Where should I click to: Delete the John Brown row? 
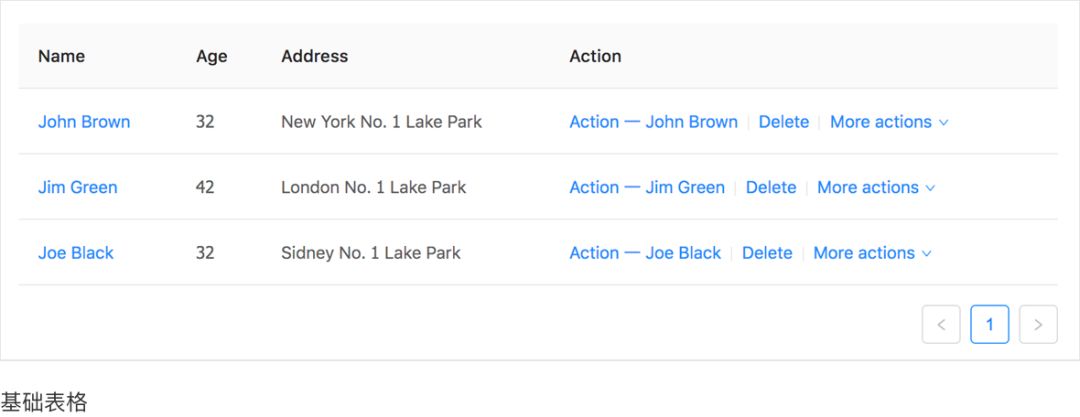[784, 122]
